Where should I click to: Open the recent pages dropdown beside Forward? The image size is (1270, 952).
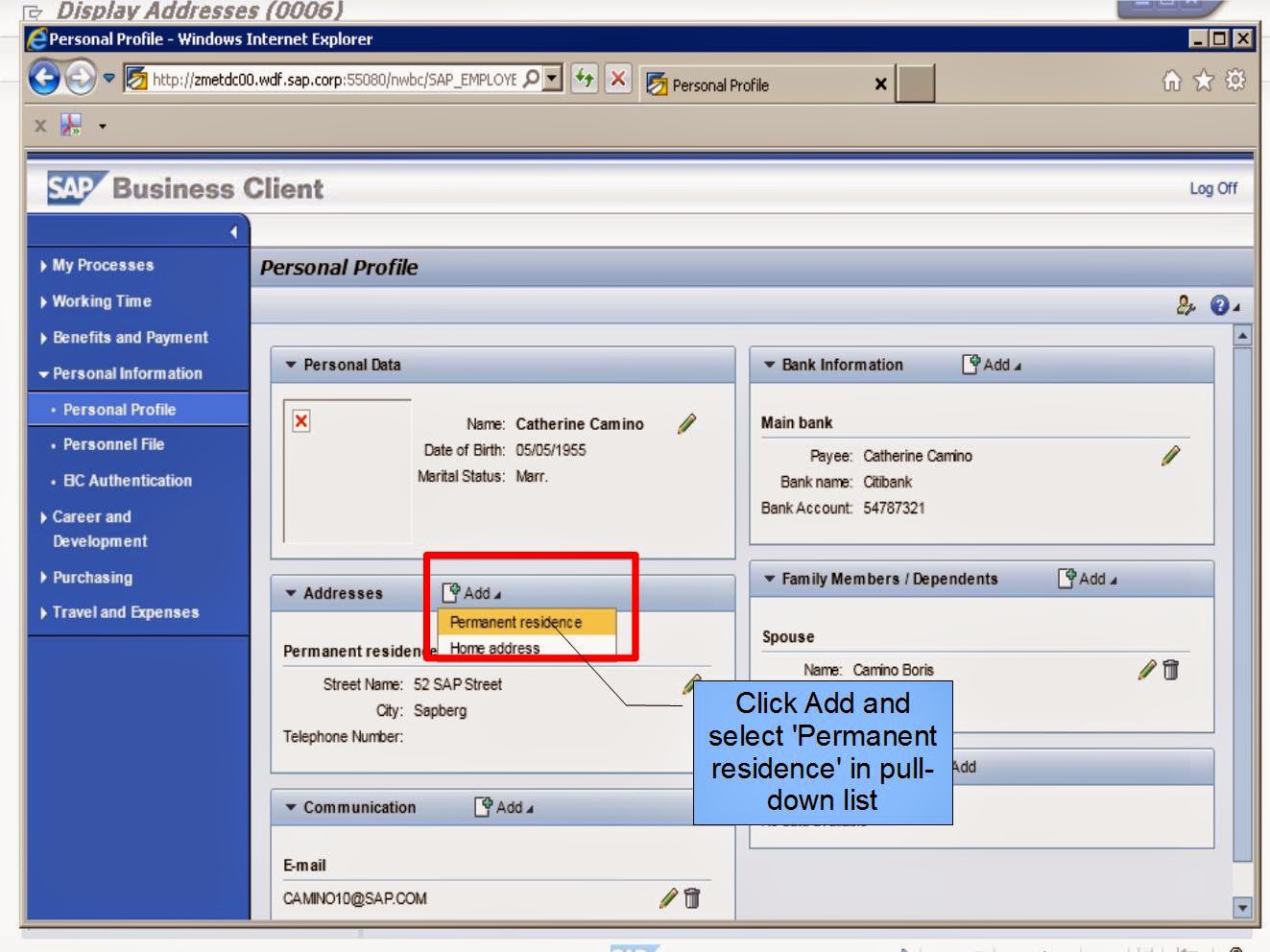tap(108, 78)
